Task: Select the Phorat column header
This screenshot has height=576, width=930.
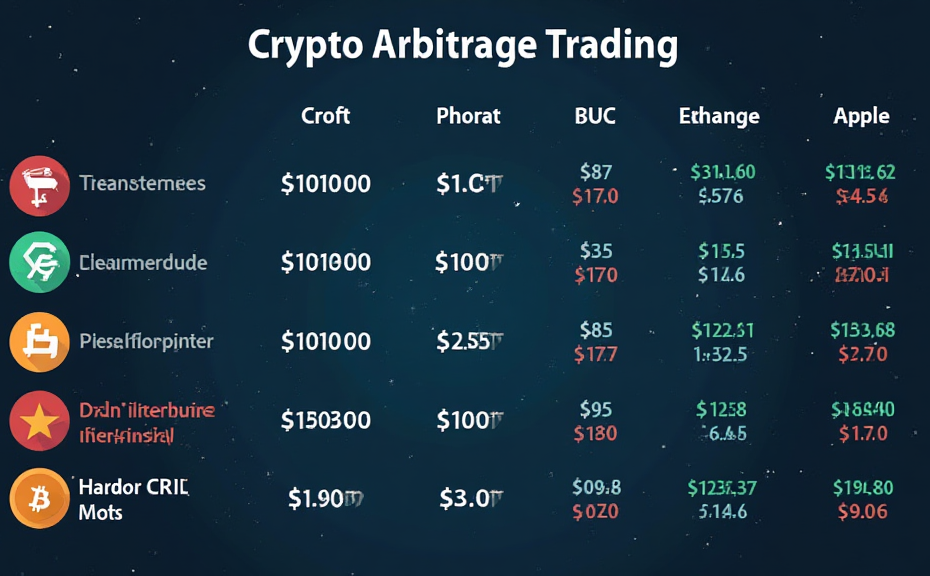Action: (468, 116)
